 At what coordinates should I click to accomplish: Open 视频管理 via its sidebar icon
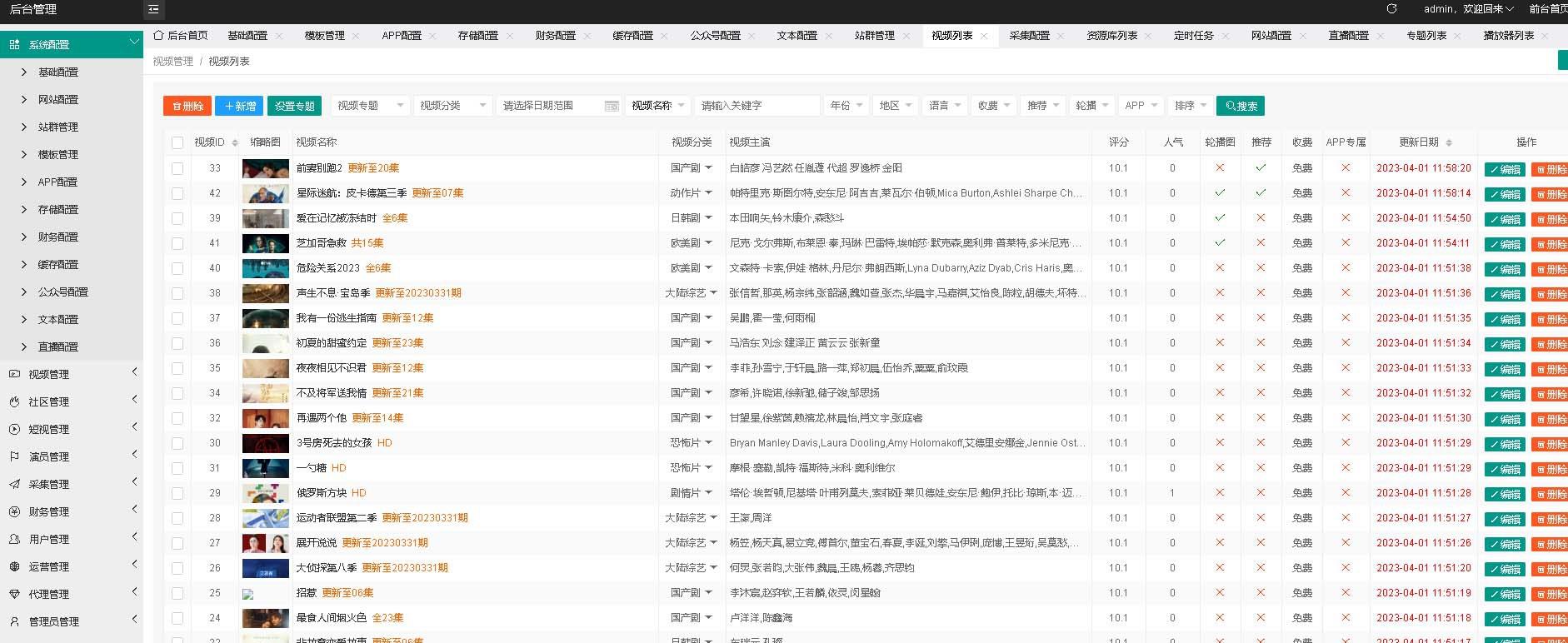pos(14,374)
